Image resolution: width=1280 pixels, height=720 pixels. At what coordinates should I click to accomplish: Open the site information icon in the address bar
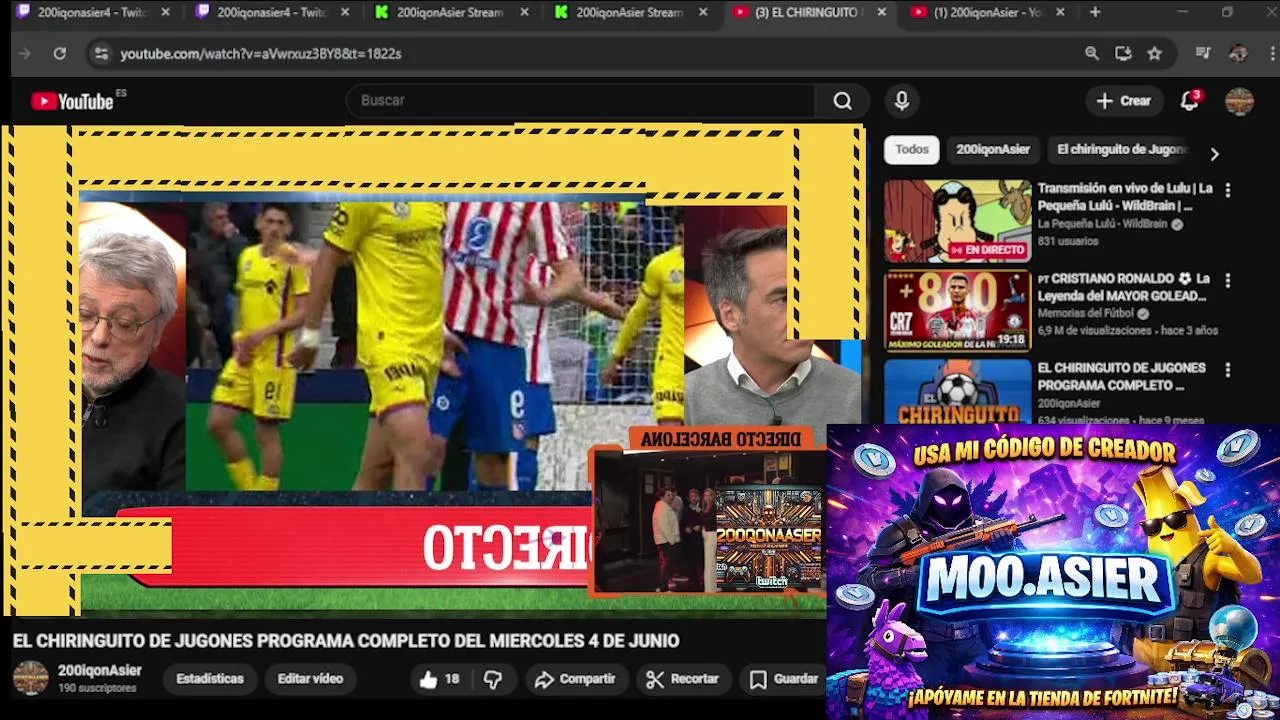point(100,53)
